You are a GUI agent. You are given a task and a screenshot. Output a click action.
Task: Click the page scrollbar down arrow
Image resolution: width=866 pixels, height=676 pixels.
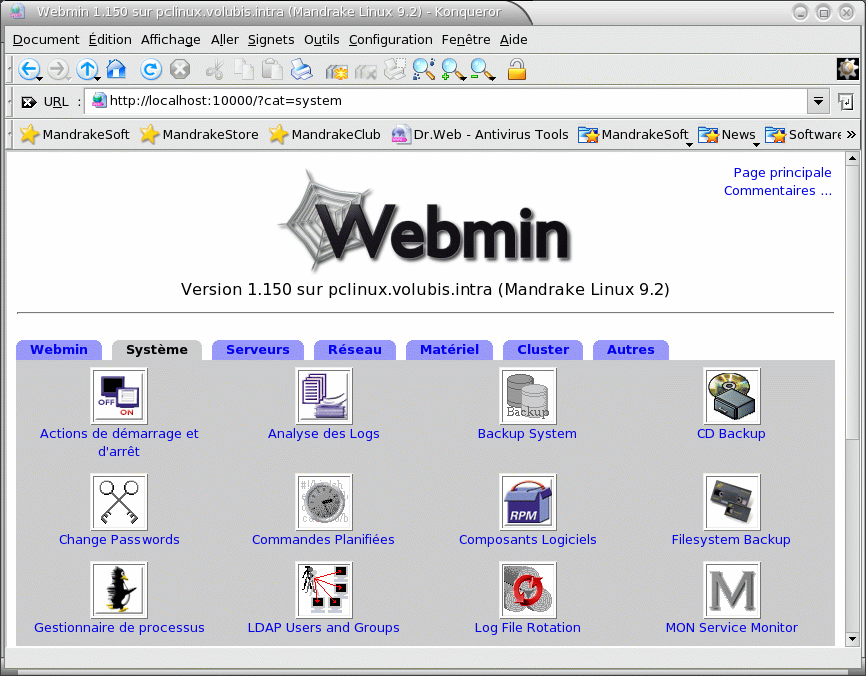click(x=852, y=639)
